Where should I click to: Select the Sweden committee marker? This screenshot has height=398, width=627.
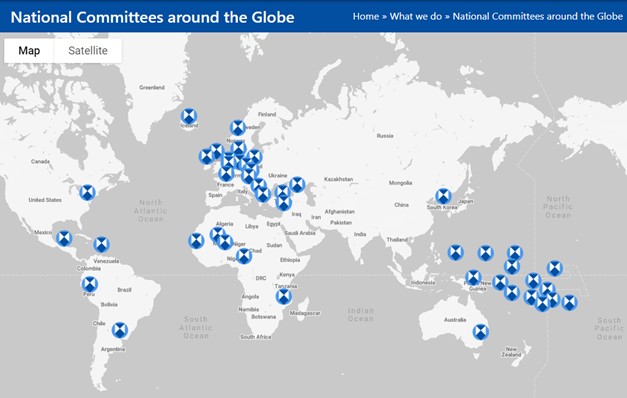point(238,128)
